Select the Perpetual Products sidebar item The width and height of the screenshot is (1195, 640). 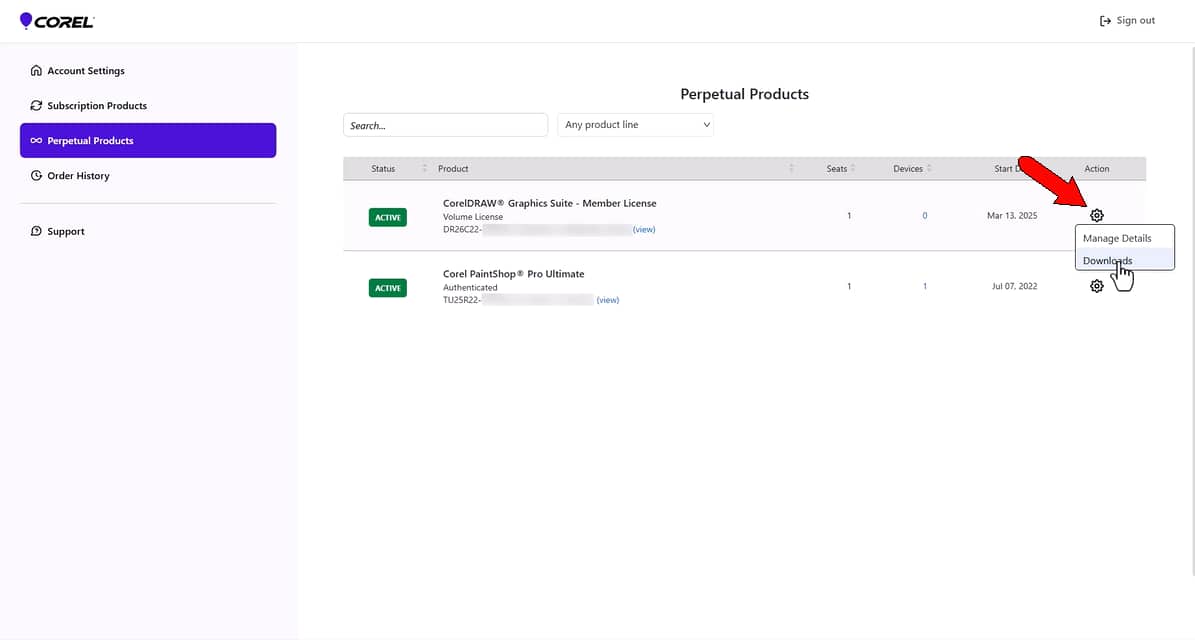click(148, 140)
